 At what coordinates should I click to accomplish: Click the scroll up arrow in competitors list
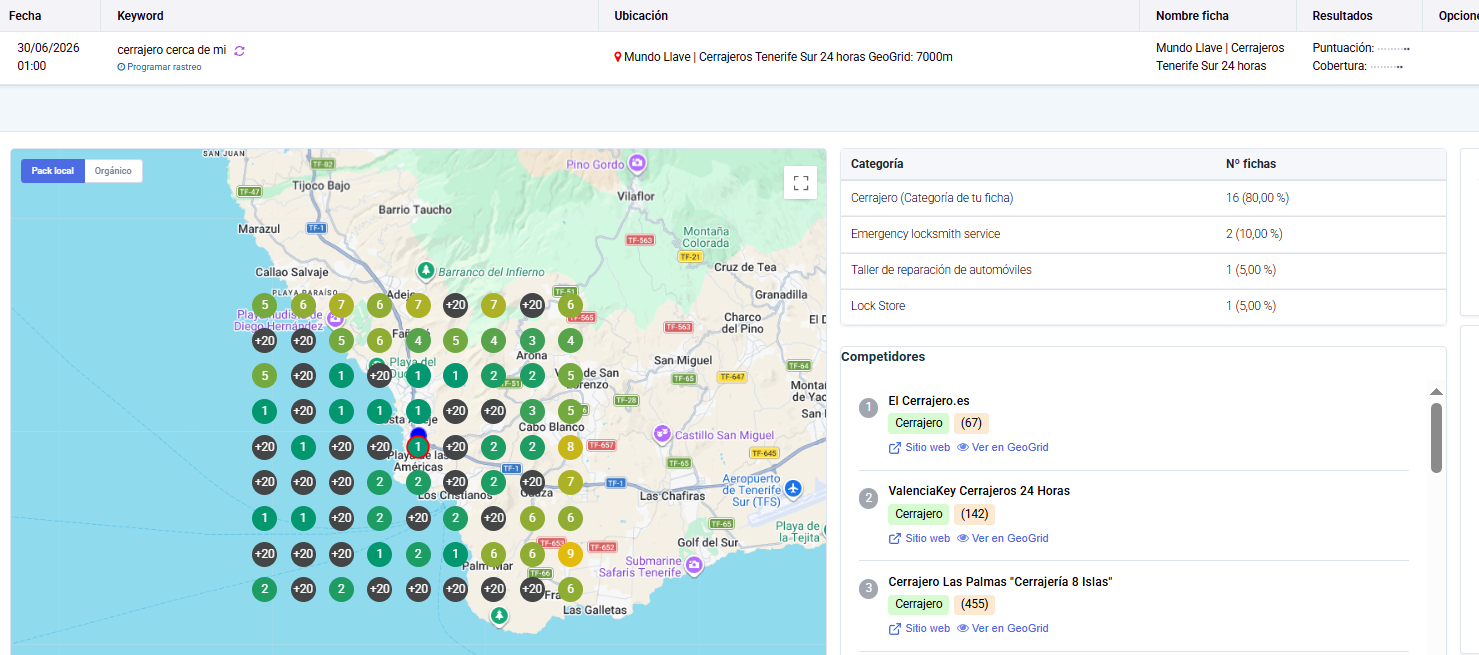point(1436,392)
